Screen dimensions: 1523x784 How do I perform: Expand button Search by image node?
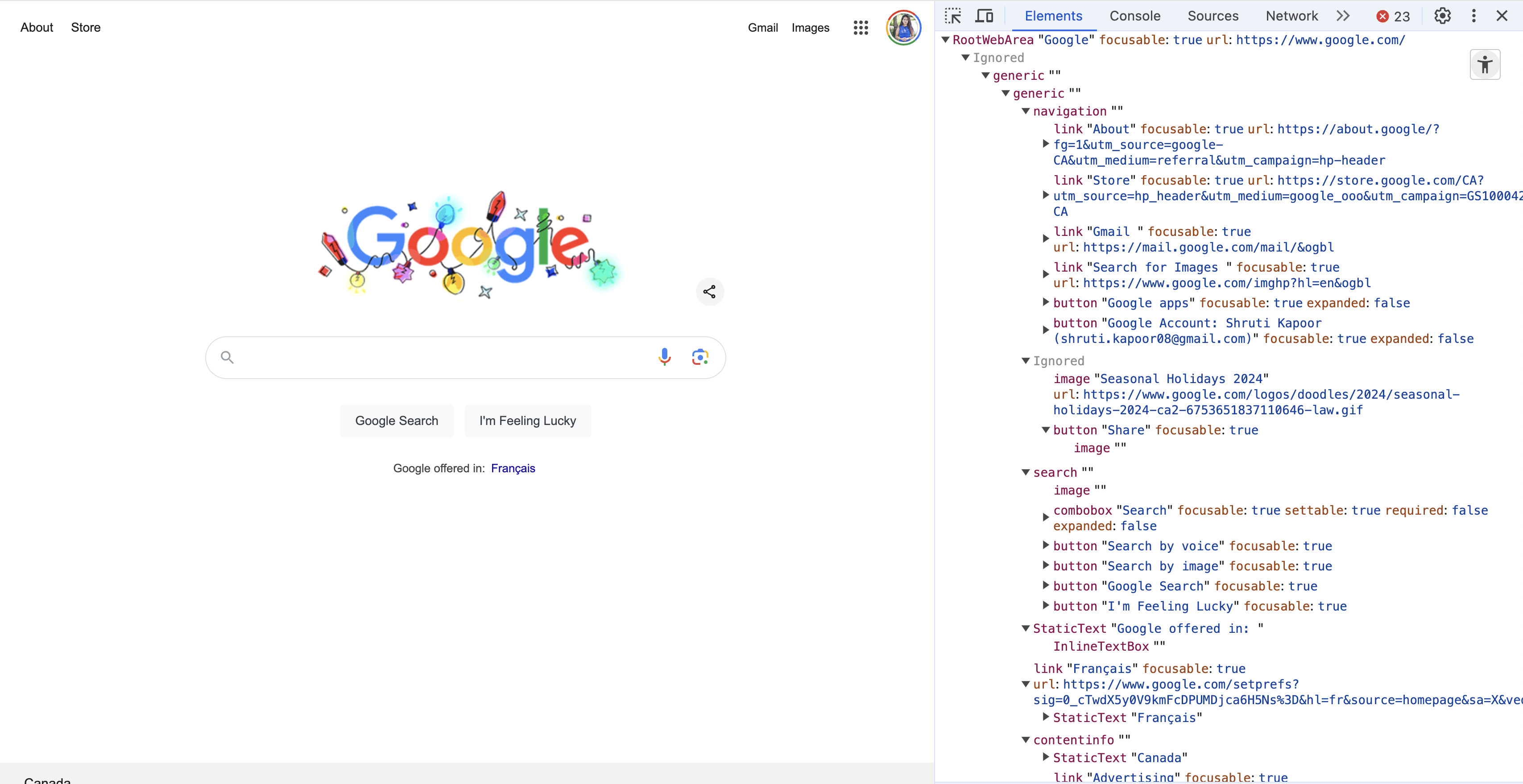(1046, 565)
